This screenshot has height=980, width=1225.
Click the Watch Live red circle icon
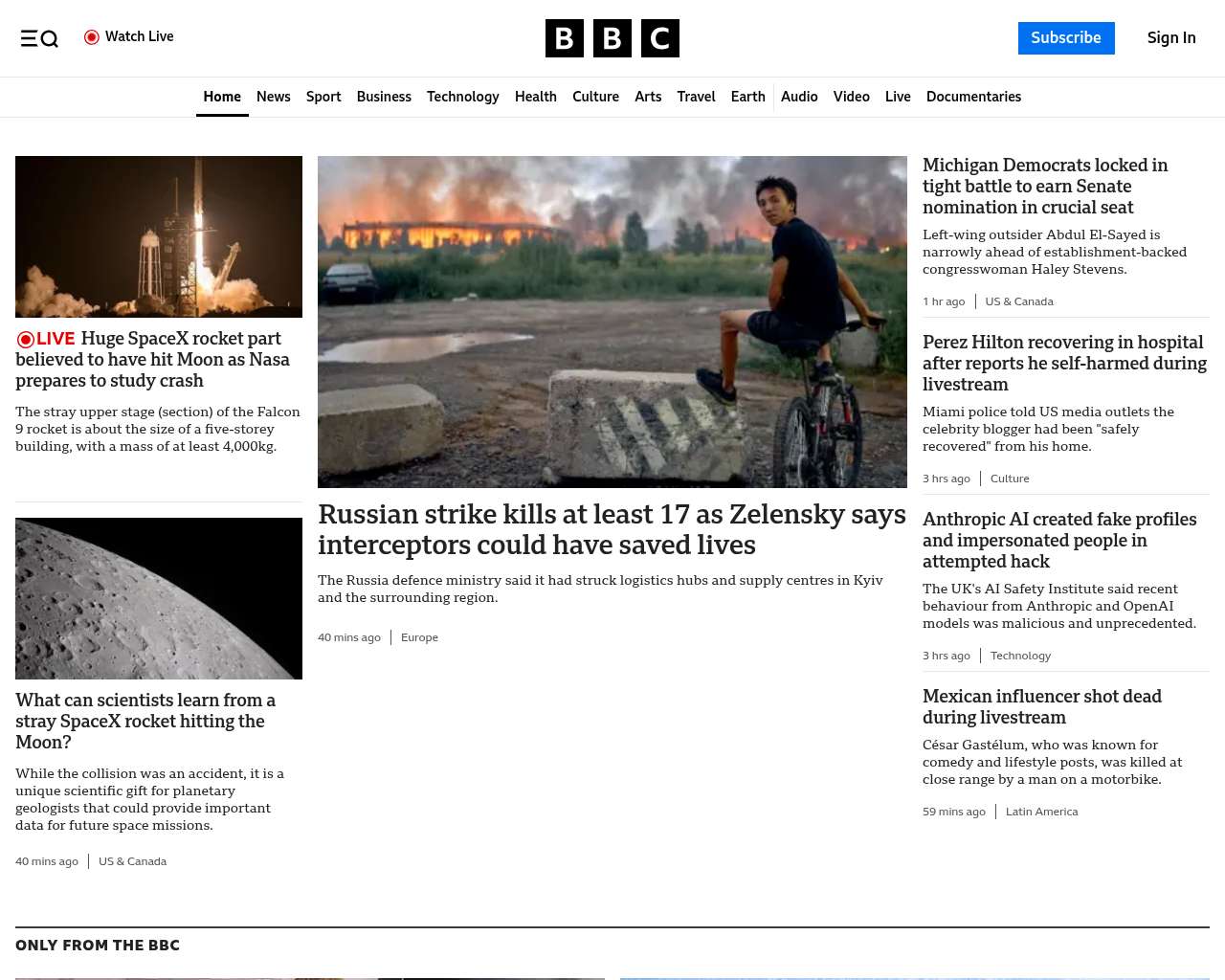[92, 37]
